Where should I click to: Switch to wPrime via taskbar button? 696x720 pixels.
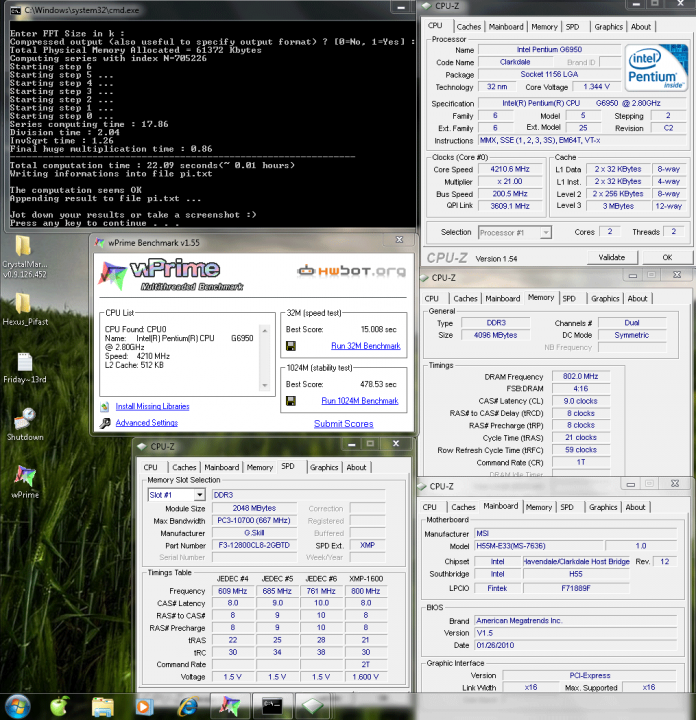[x=230, y=706]
